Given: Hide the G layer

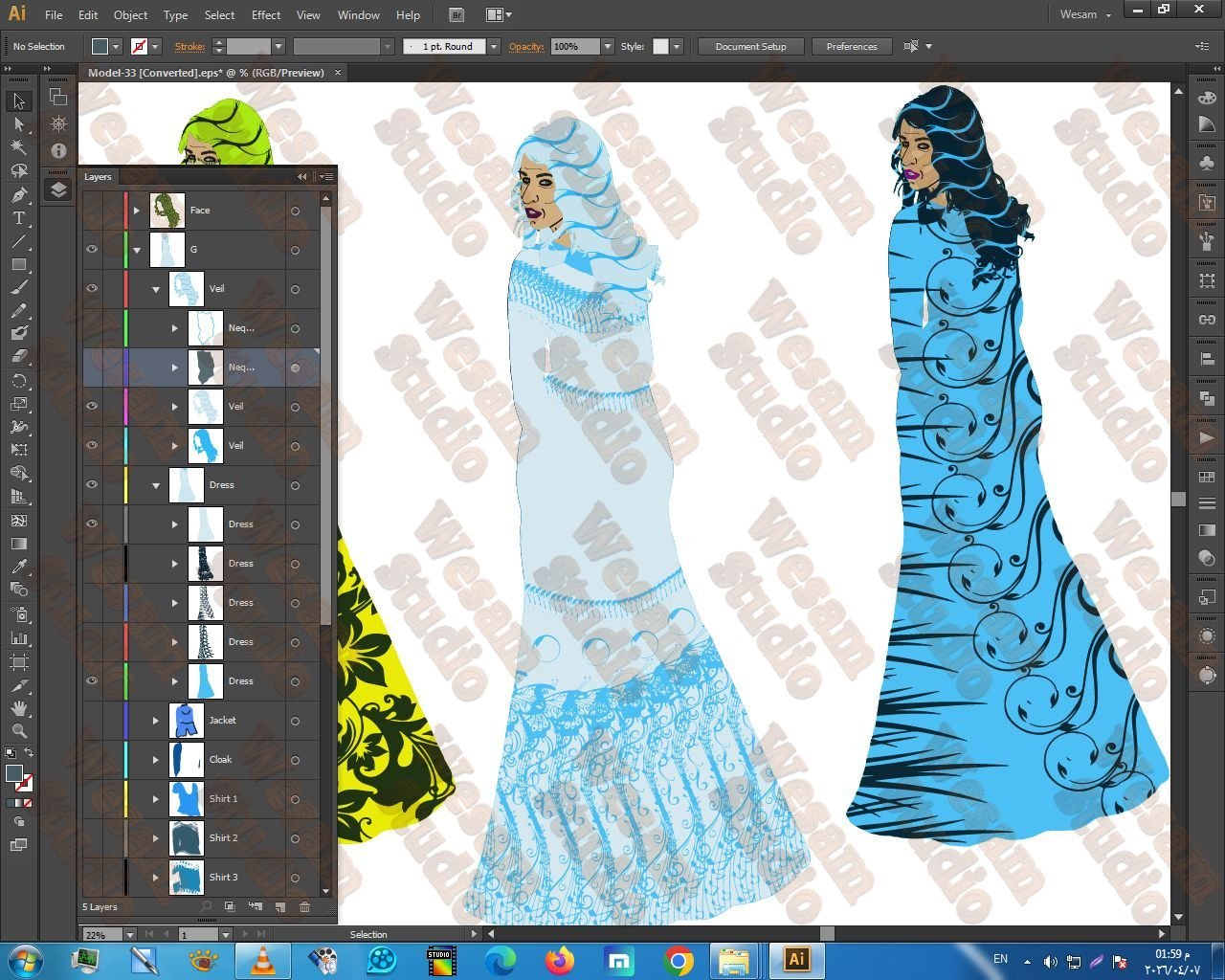Looking at the screenshot, I should pyautogui.click(x=92, y=250).
